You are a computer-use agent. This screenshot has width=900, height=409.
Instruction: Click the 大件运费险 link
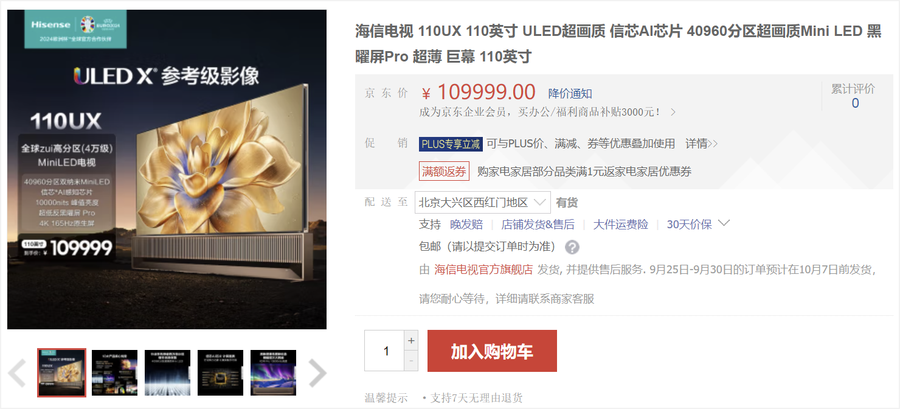click(620, 224)
